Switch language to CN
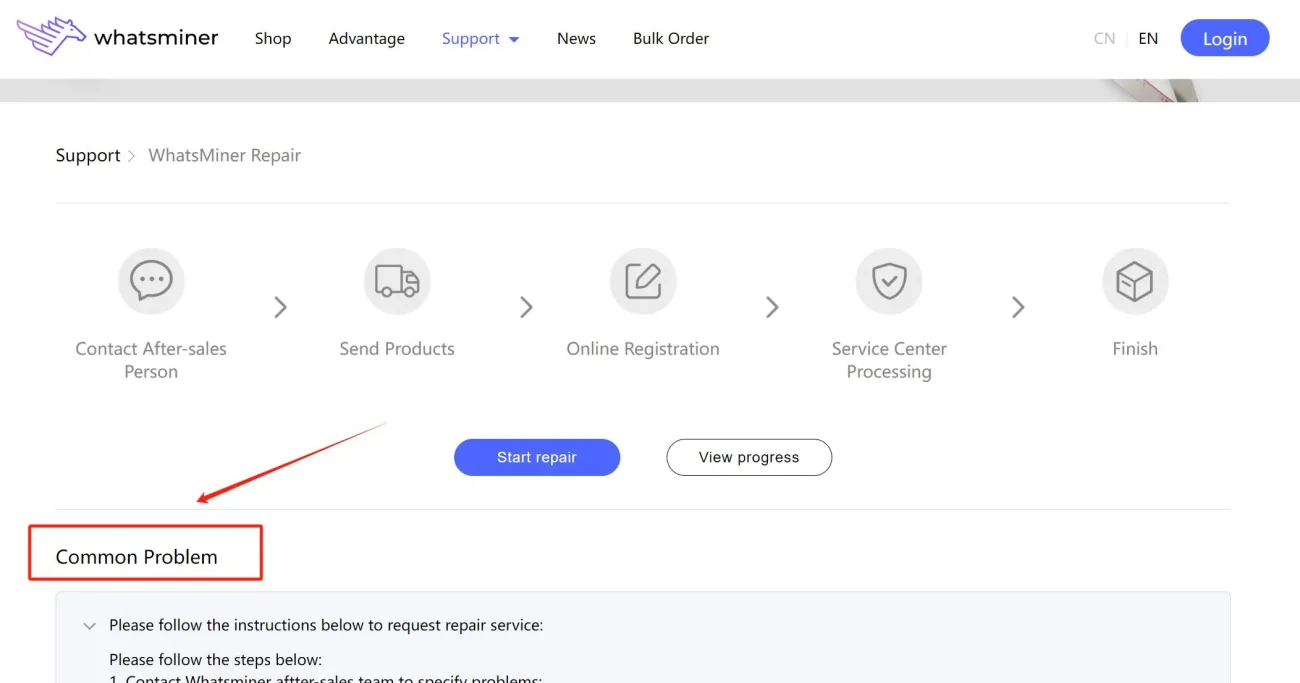The height and width of the screenshot is (683, 1300). 1104,39
